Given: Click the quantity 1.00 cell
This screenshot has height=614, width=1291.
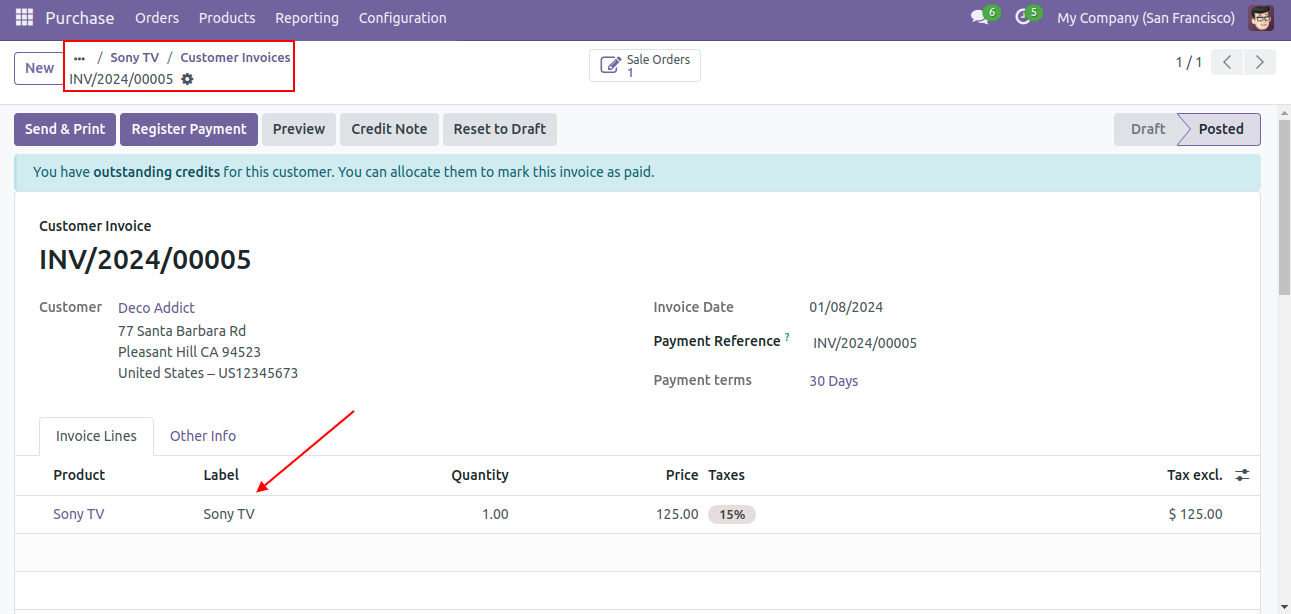Looking at the screenshot, I should 494,514.
